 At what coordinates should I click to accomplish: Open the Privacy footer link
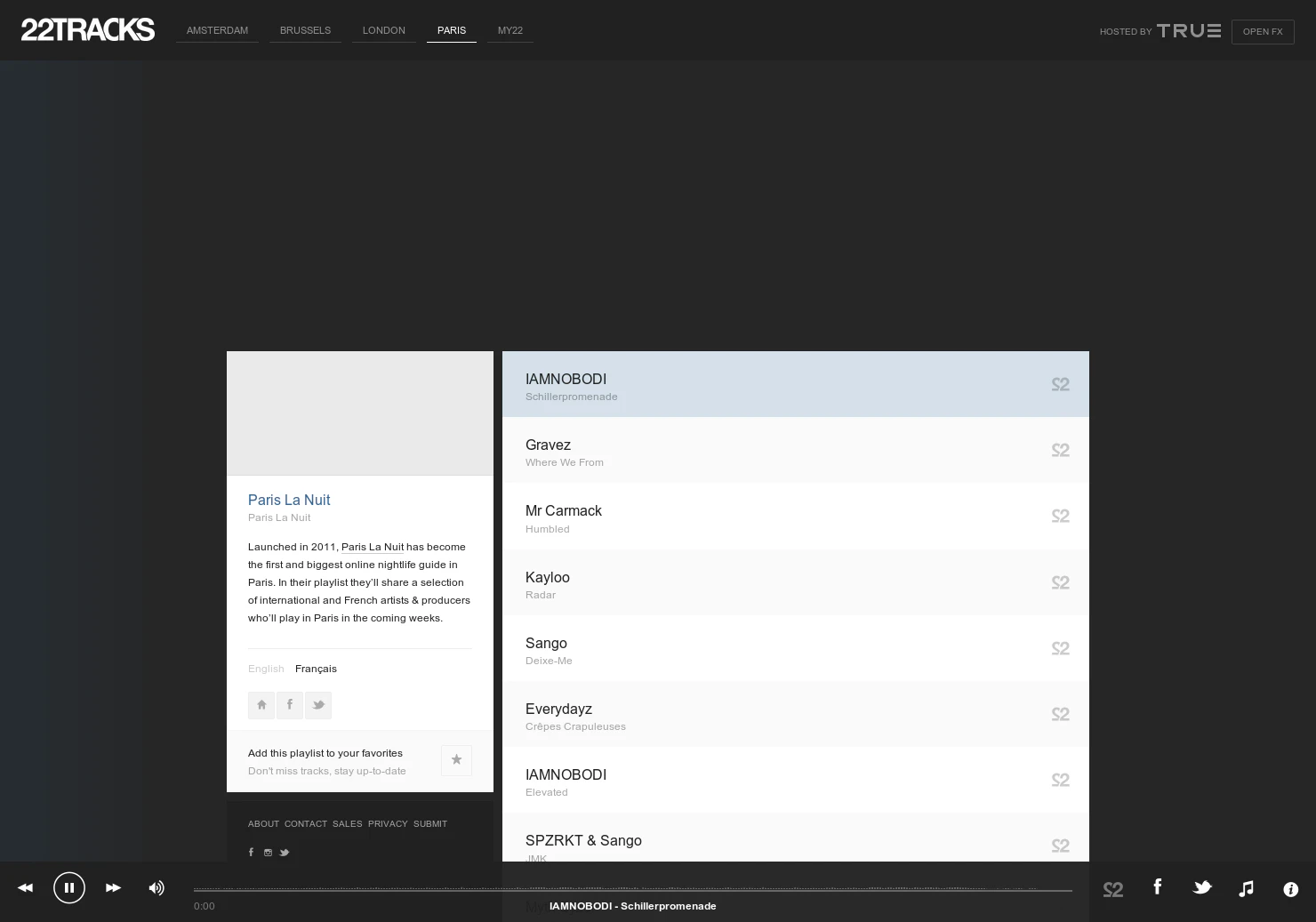click(x=388, y=824)
